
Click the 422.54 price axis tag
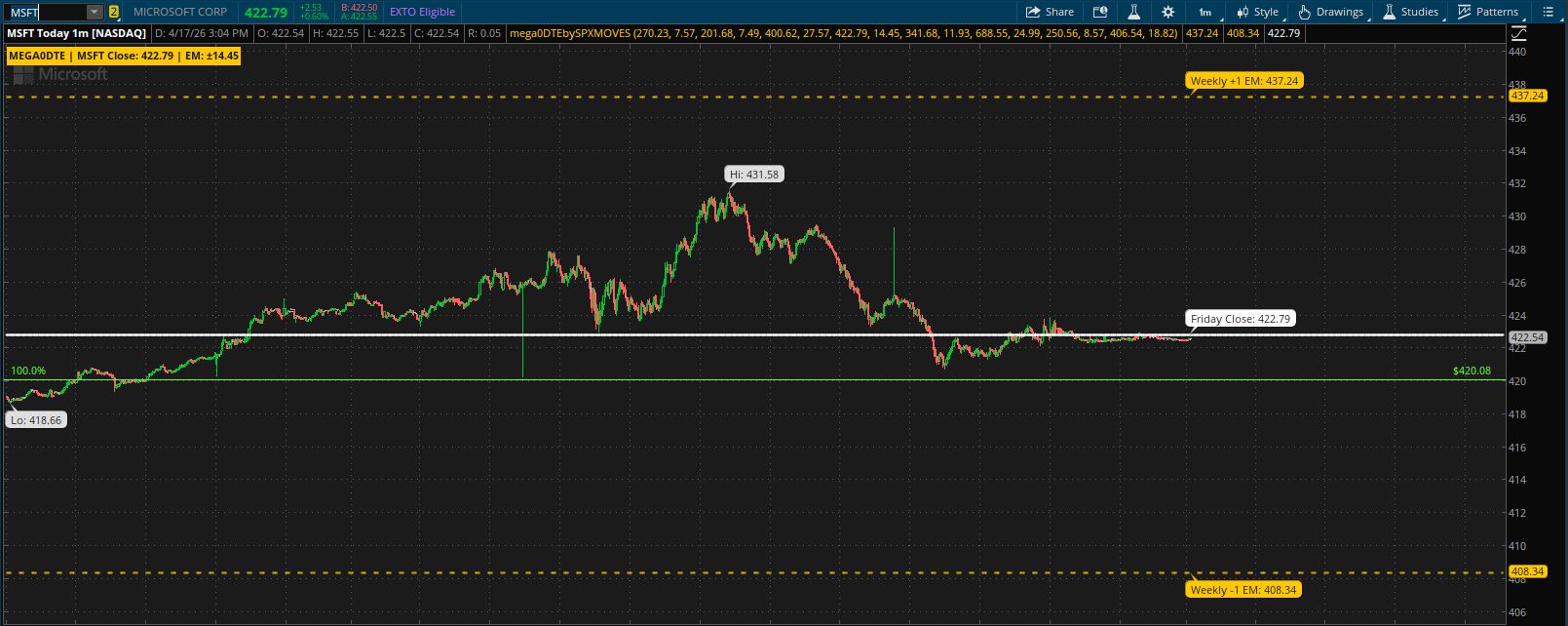click(x=1527, y=337)
